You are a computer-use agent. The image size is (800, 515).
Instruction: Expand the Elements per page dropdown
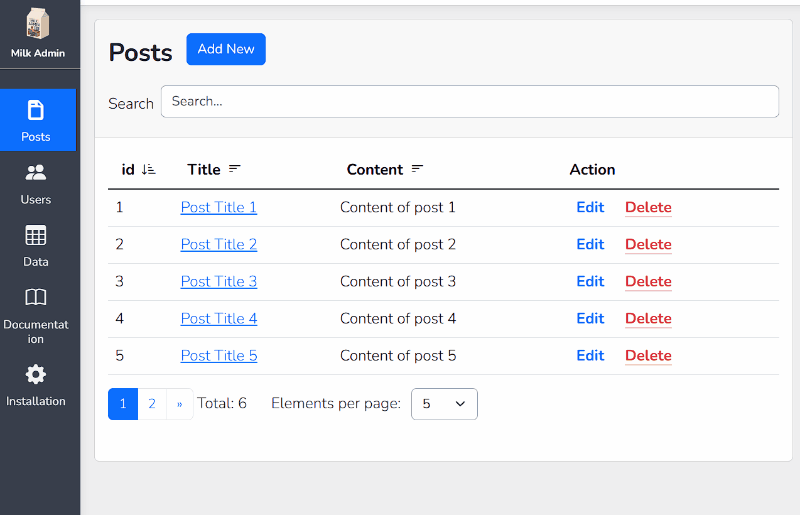click(x=444, y=404)
